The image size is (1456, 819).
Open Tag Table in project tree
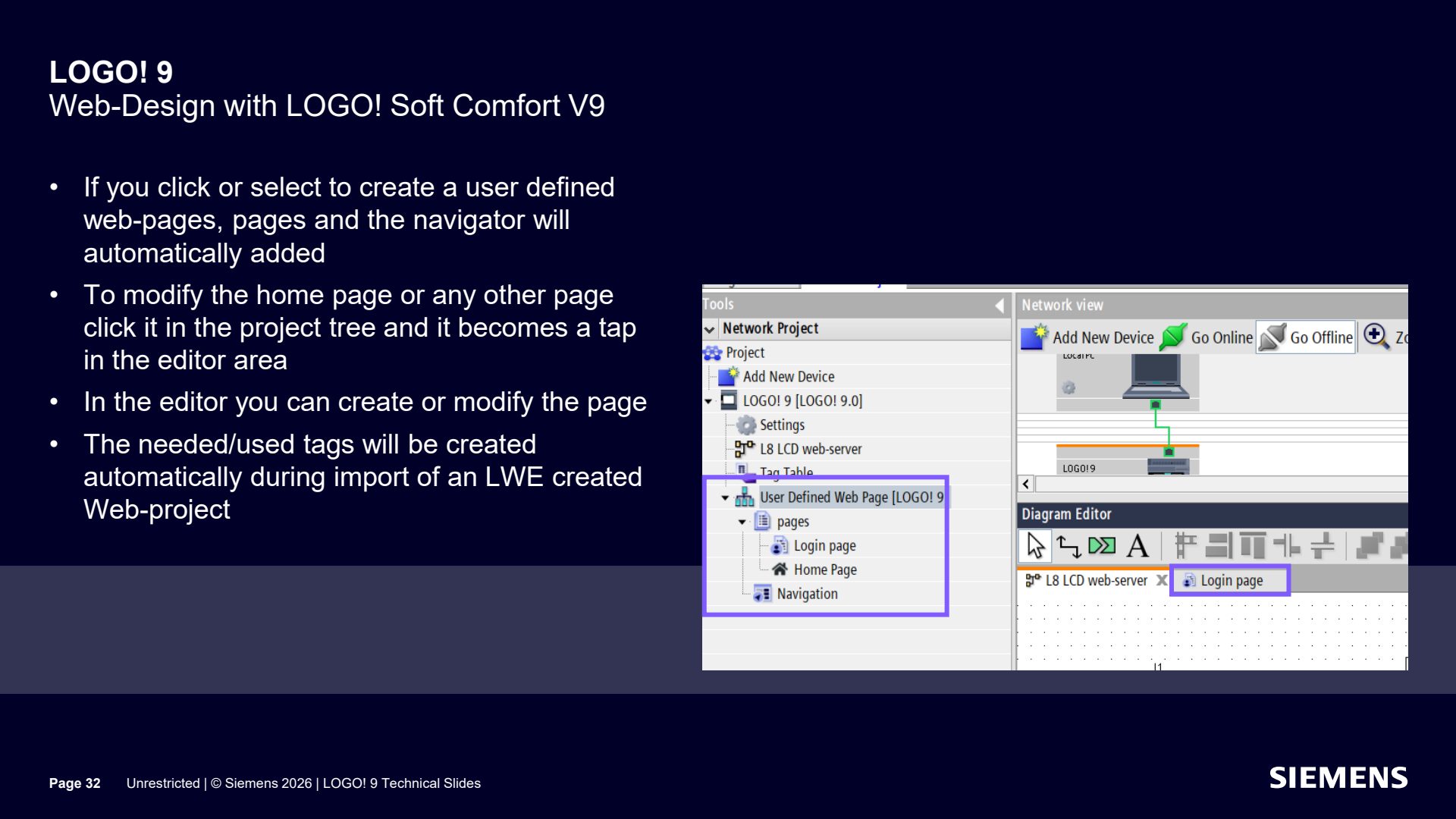click(775, 472)
